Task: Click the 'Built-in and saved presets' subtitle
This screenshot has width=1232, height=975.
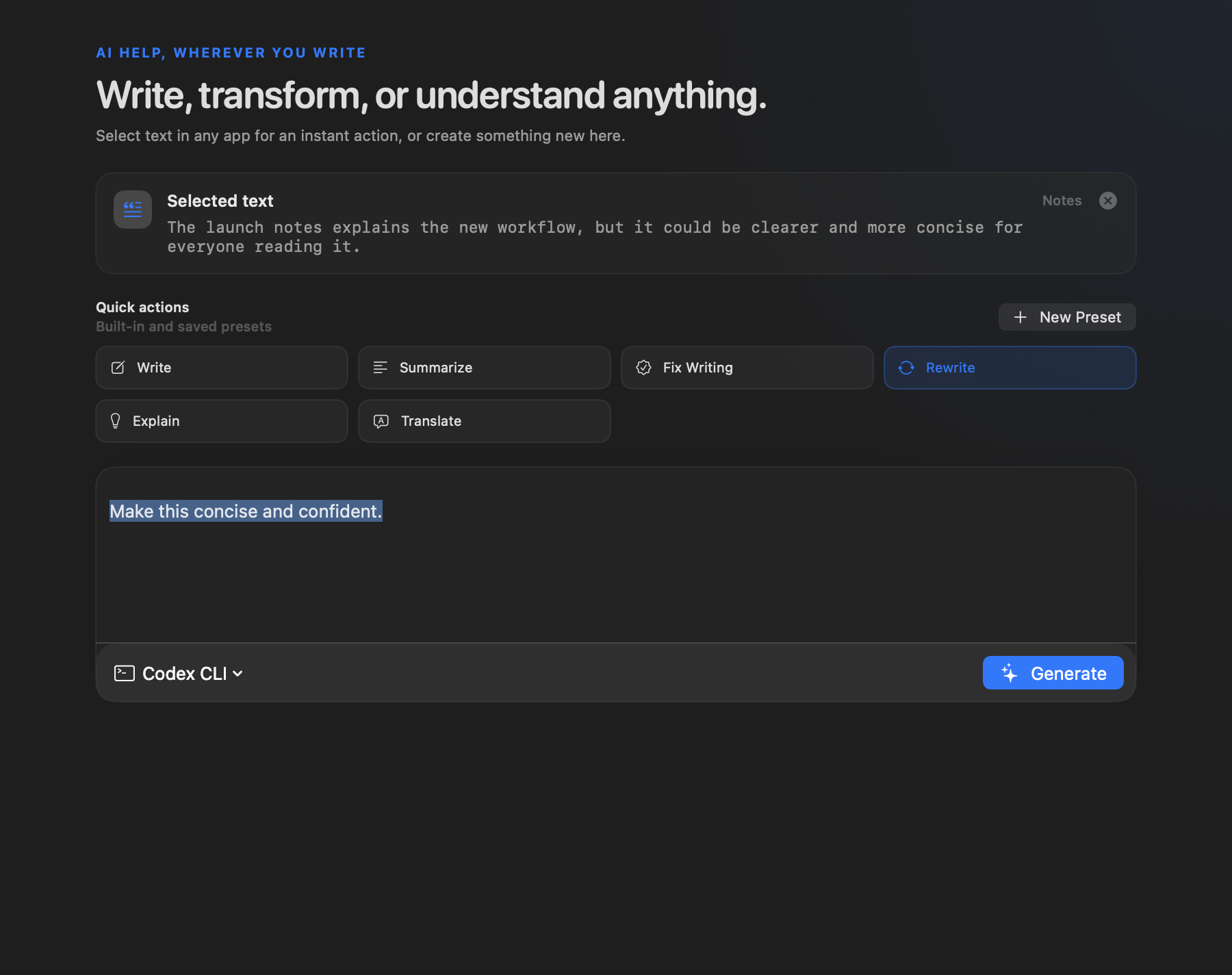Action: point(183,327)
